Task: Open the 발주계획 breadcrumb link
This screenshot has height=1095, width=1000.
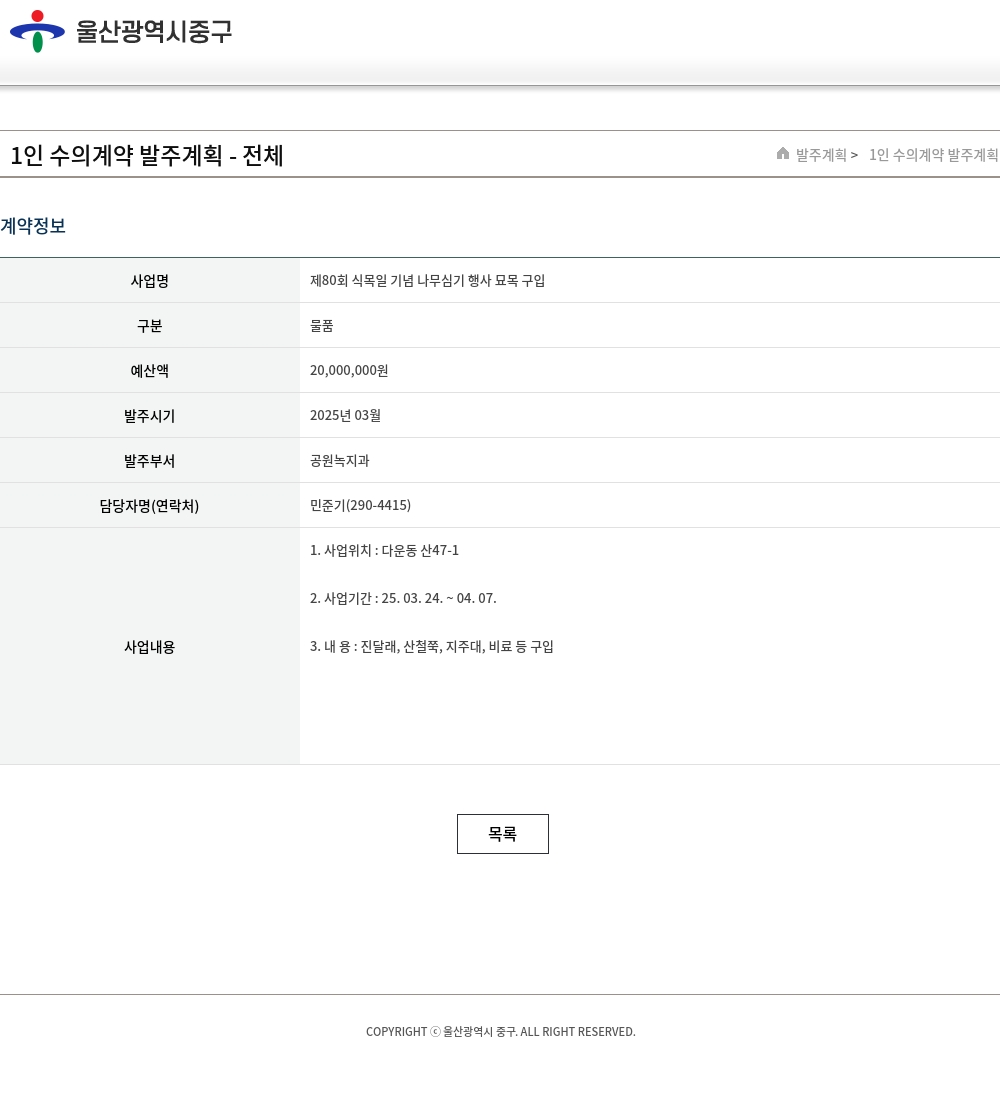Action: pos(821,155)
